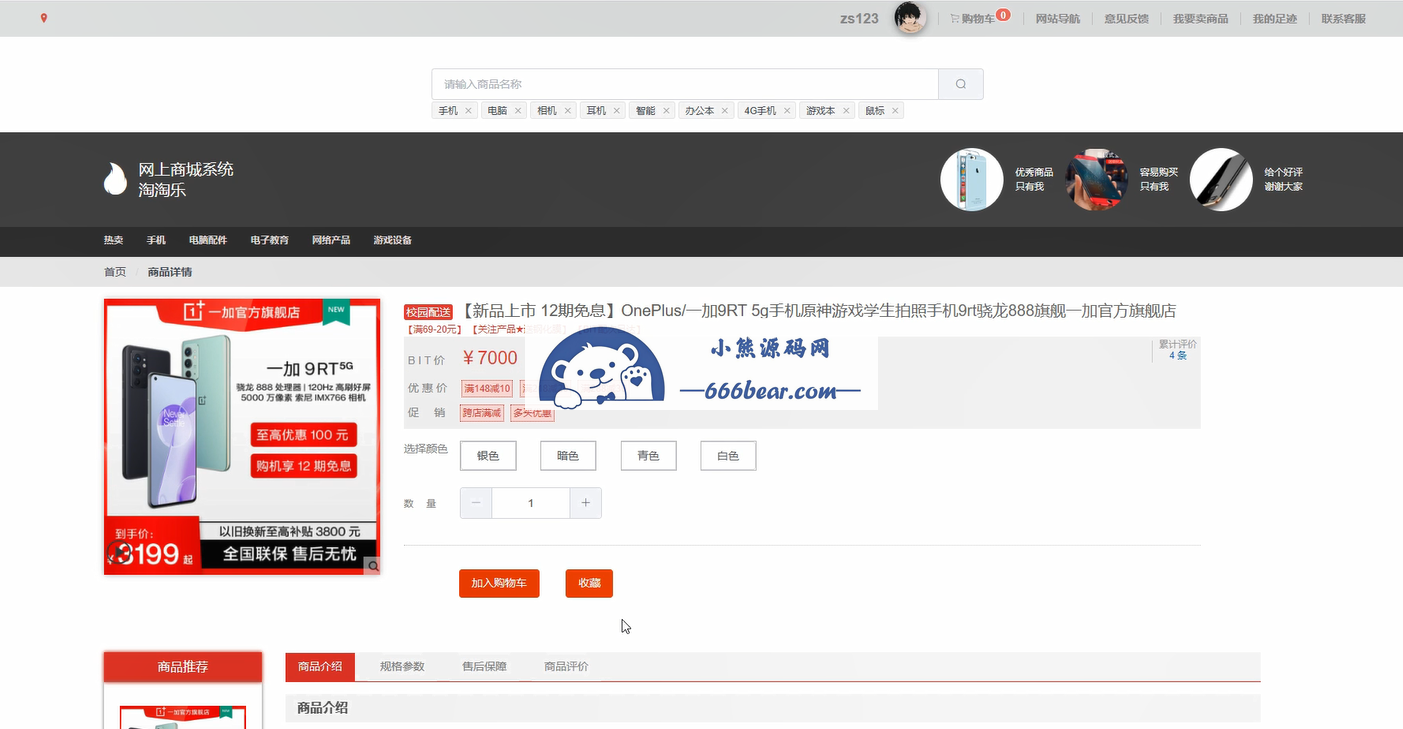Click the 游戏本 search tag label
This screenshot has height=729, width=1403.
821,111
